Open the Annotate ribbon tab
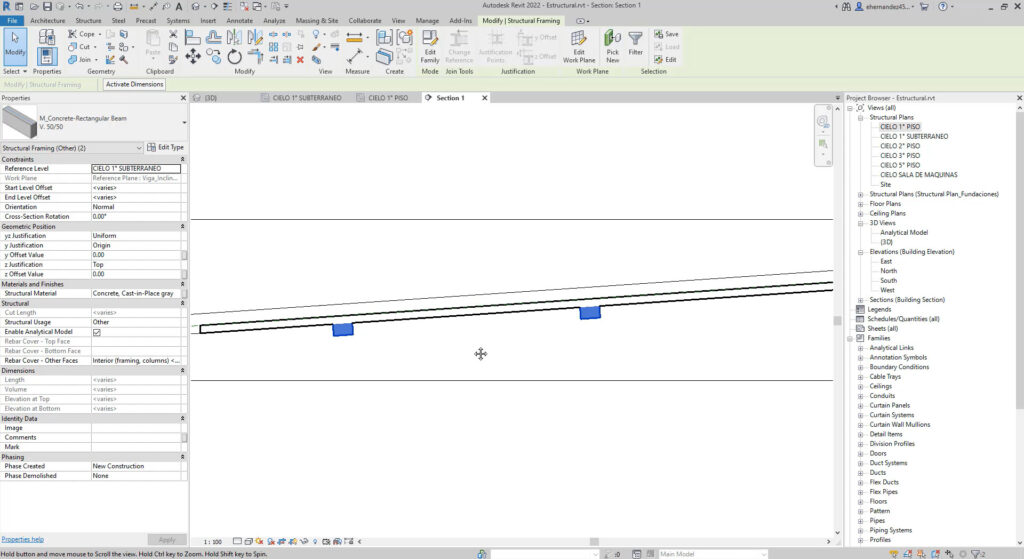Viewport: 1024px width, 559px height. click(239, 20)
